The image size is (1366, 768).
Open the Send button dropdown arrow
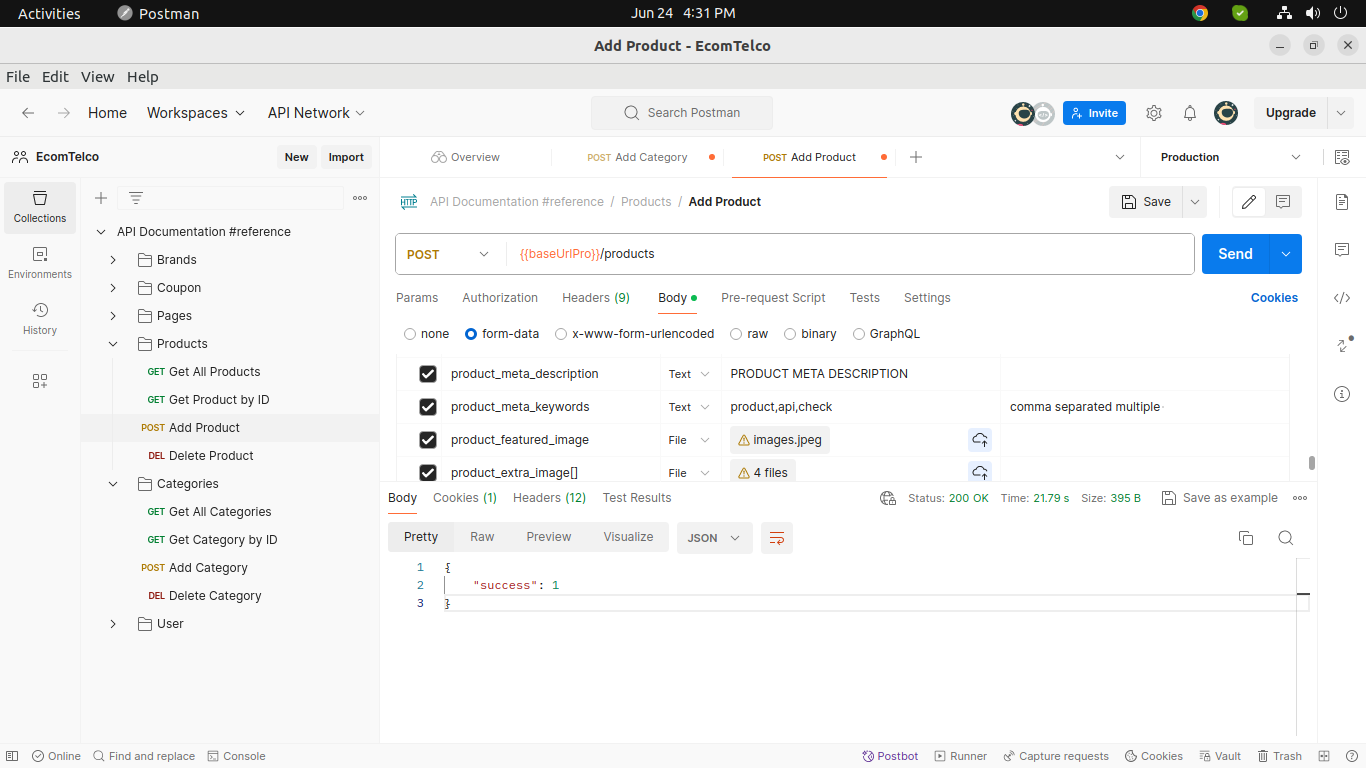click(1286, 254)
